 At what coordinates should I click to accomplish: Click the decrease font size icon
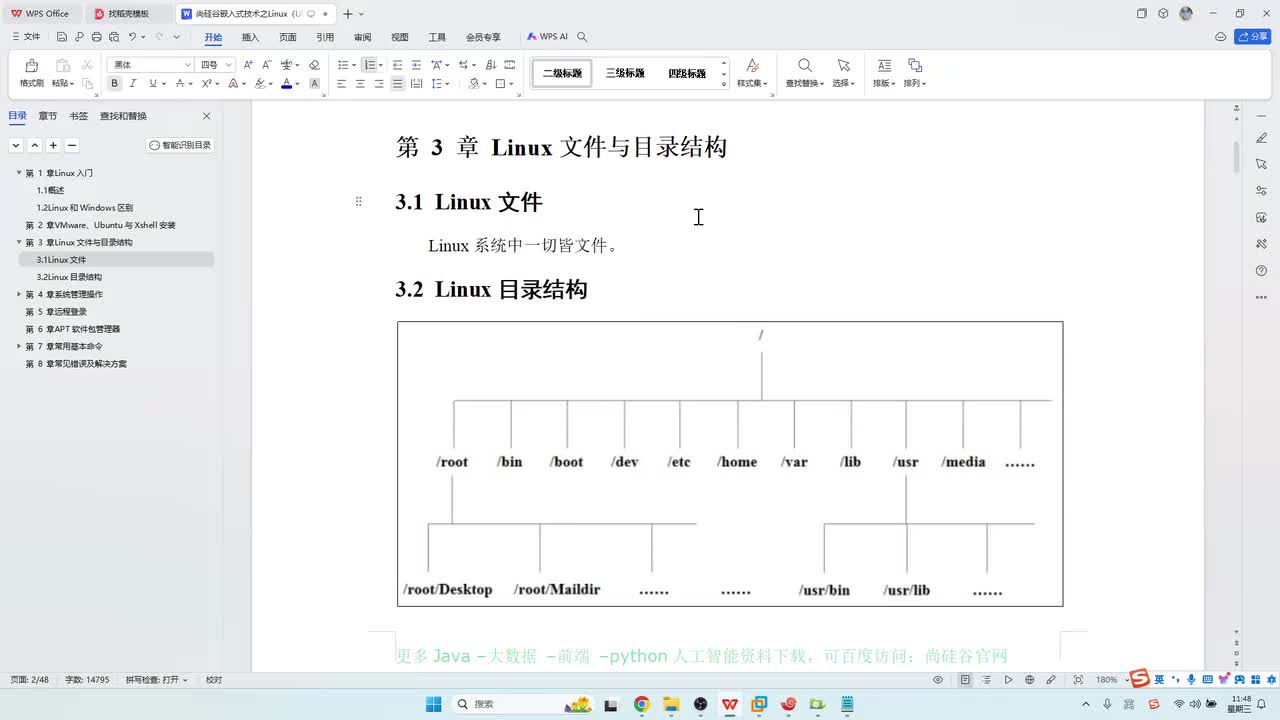point(266,64)
